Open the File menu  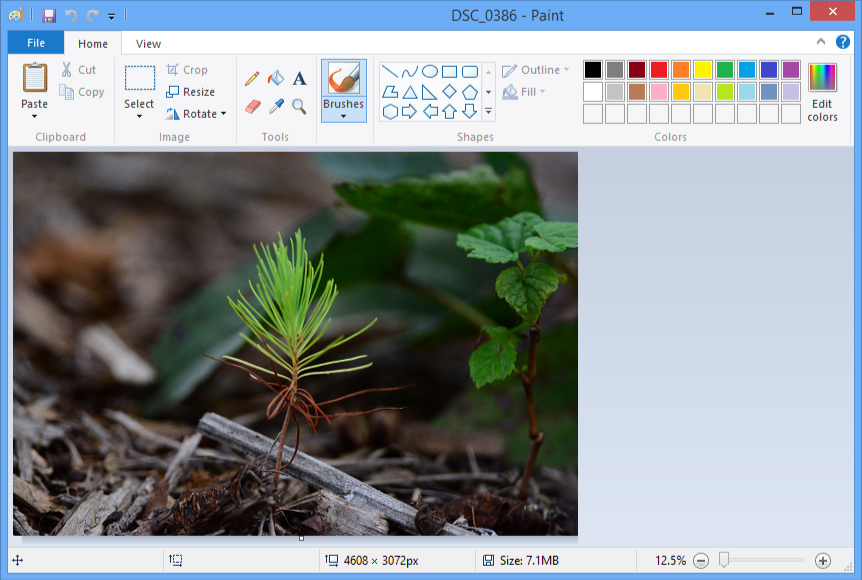click(34, 43)
